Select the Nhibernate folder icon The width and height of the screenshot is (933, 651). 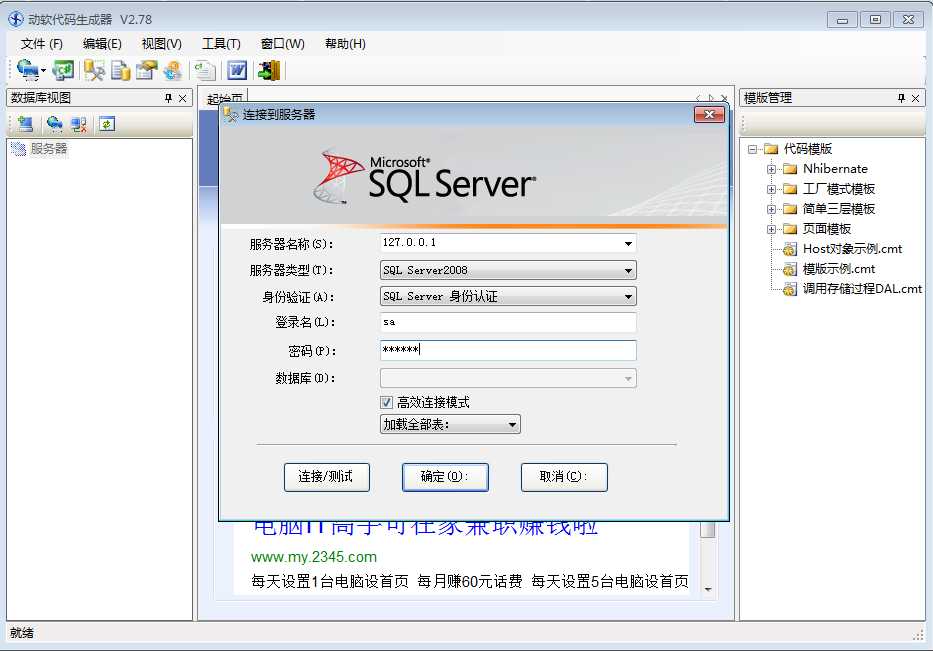[790, 169]
